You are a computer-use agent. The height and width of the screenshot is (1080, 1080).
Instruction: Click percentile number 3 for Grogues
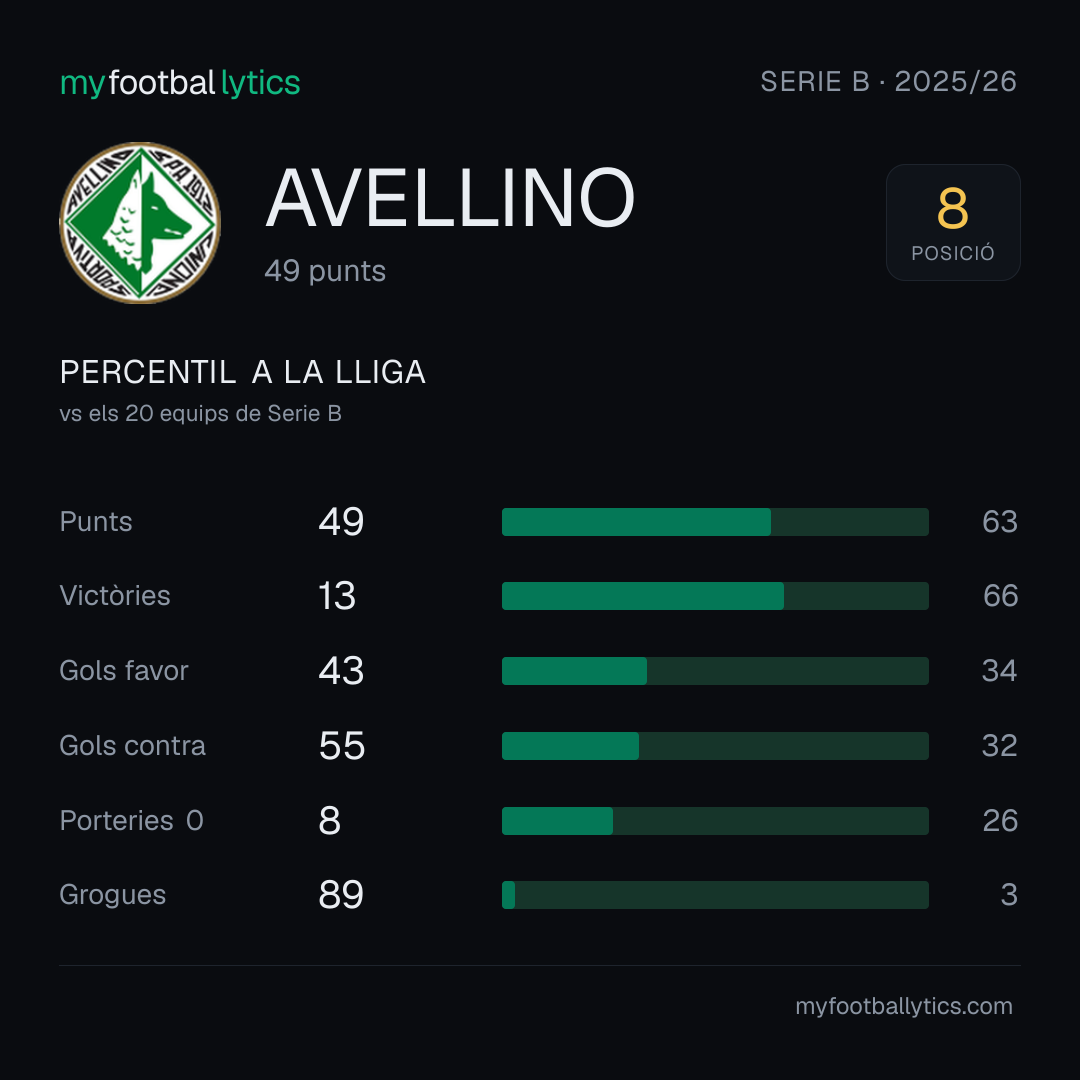coord(1009,895)
